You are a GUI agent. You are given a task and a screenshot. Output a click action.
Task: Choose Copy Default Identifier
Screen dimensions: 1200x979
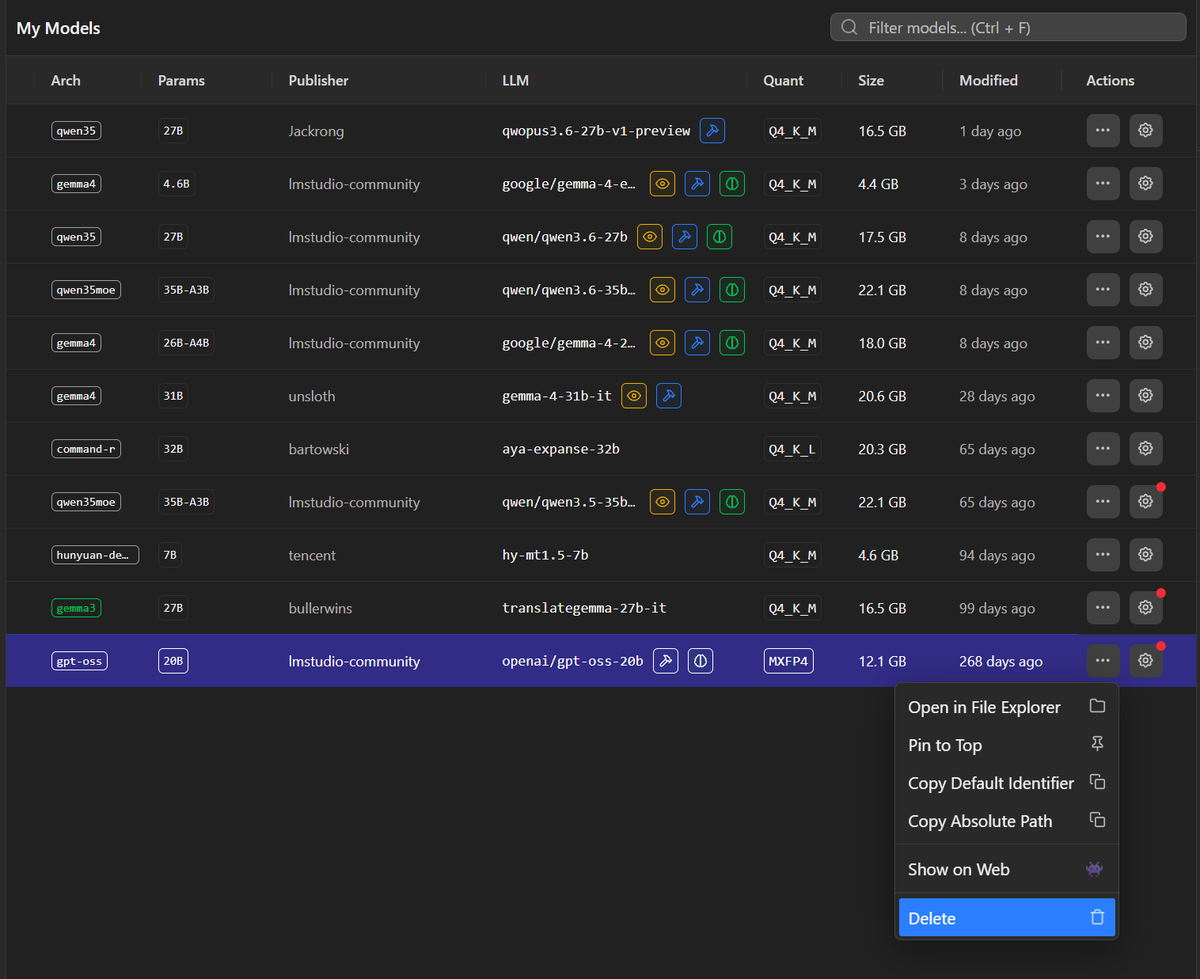[x=1007, y=783]
